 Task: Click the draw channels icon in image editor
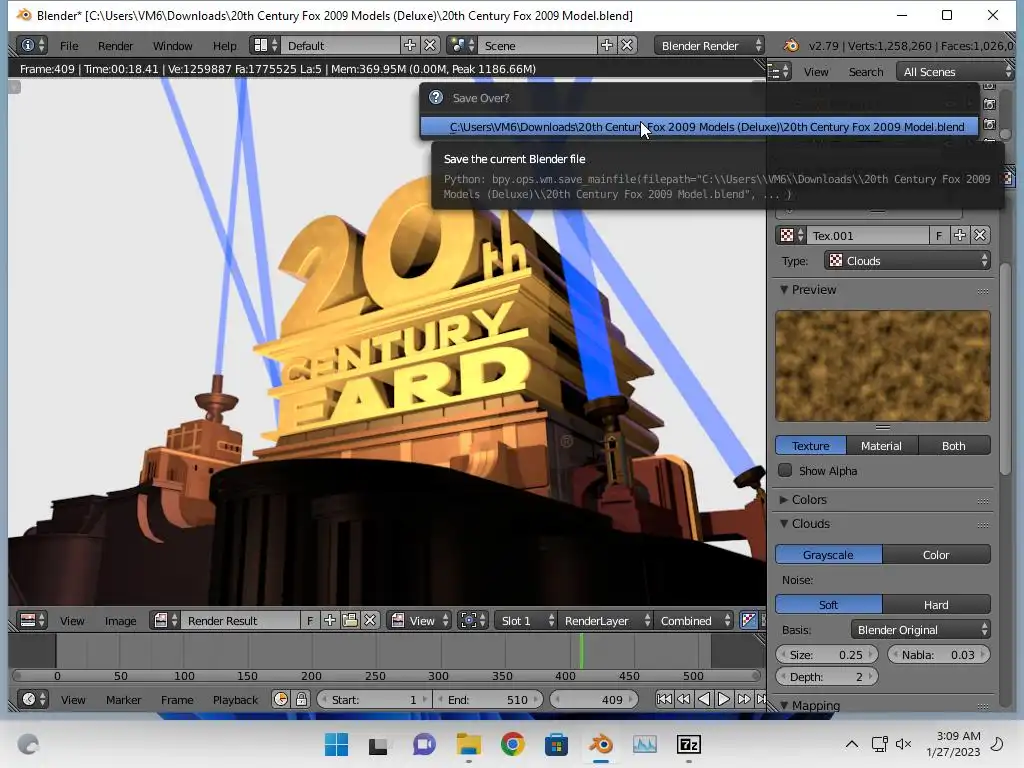click(x=748, y=620)
